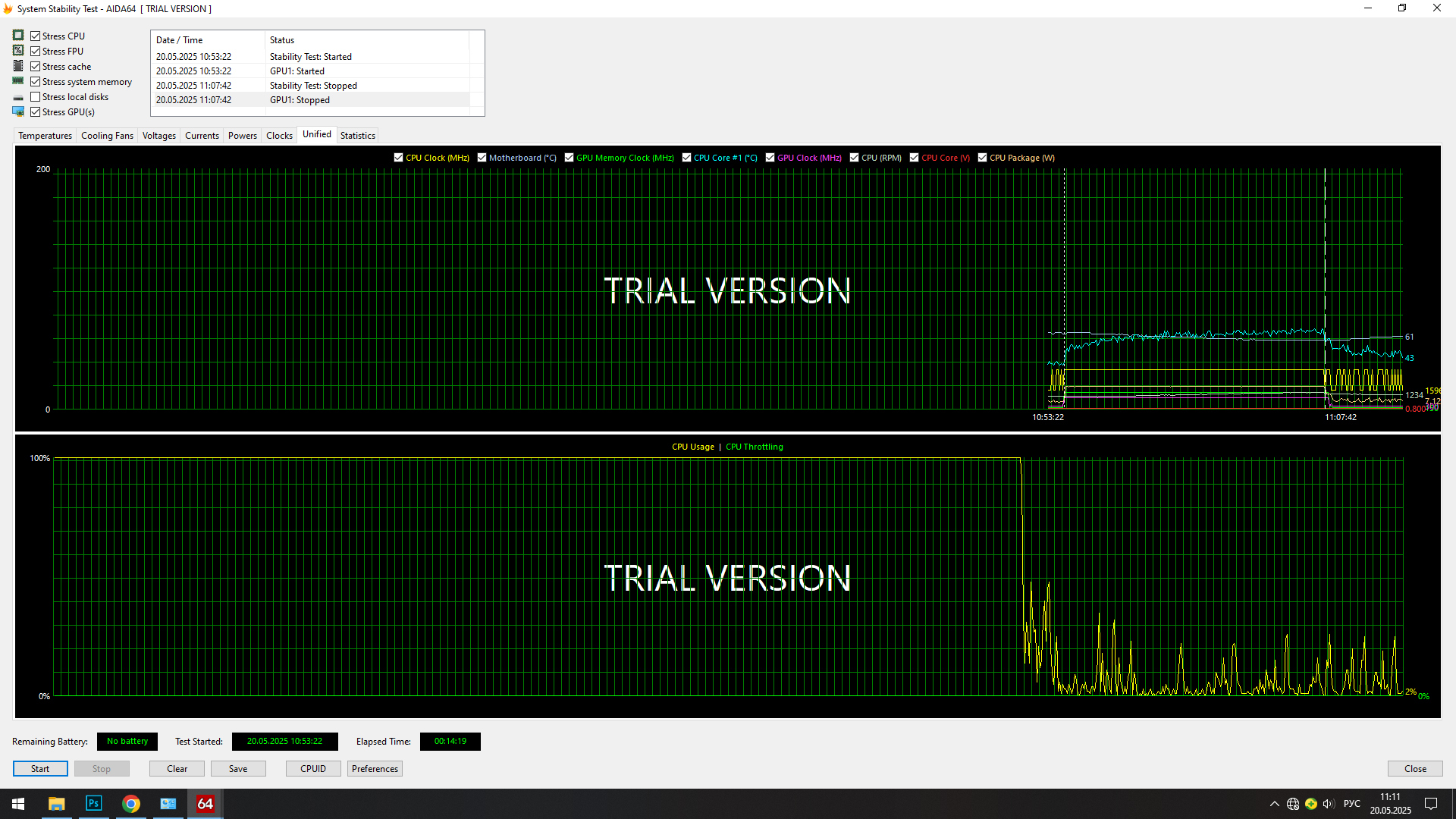Select the GPU1: Started log row

(x=311, y=71)
